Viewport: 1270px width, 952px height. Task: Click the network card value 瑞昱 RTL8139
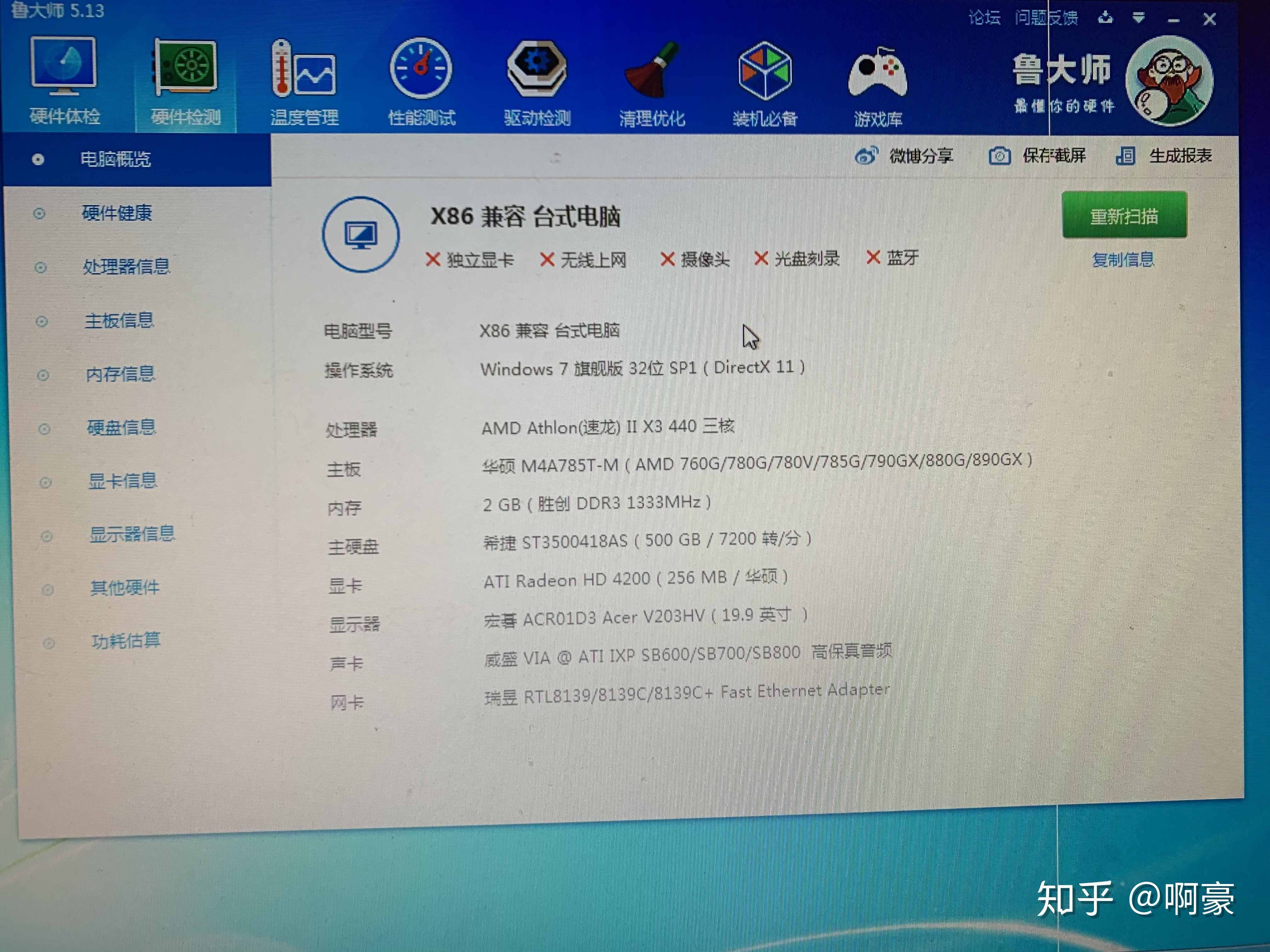point(687,694)
